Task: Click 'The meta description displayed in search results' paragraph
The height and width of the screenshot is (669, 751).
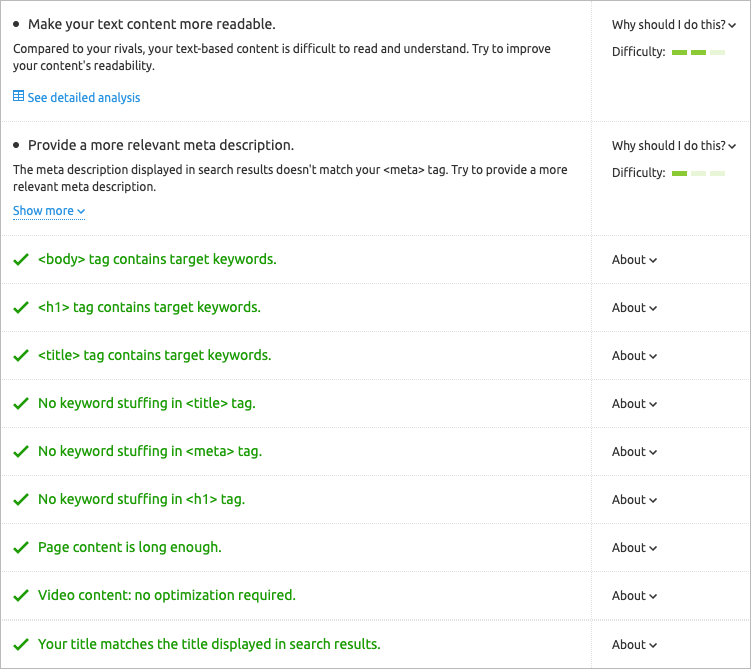Action: click(290, 178)
